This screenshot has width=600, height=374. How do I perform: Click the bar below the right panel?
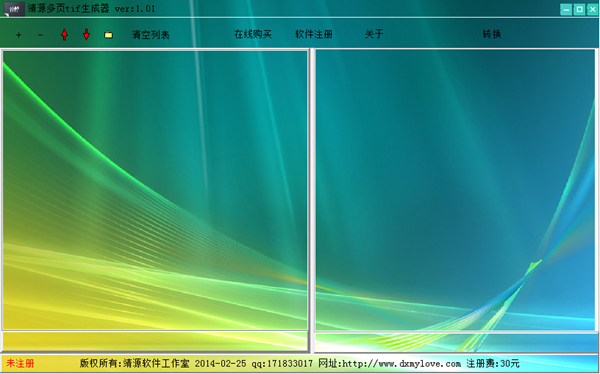[x=456, y=342]
